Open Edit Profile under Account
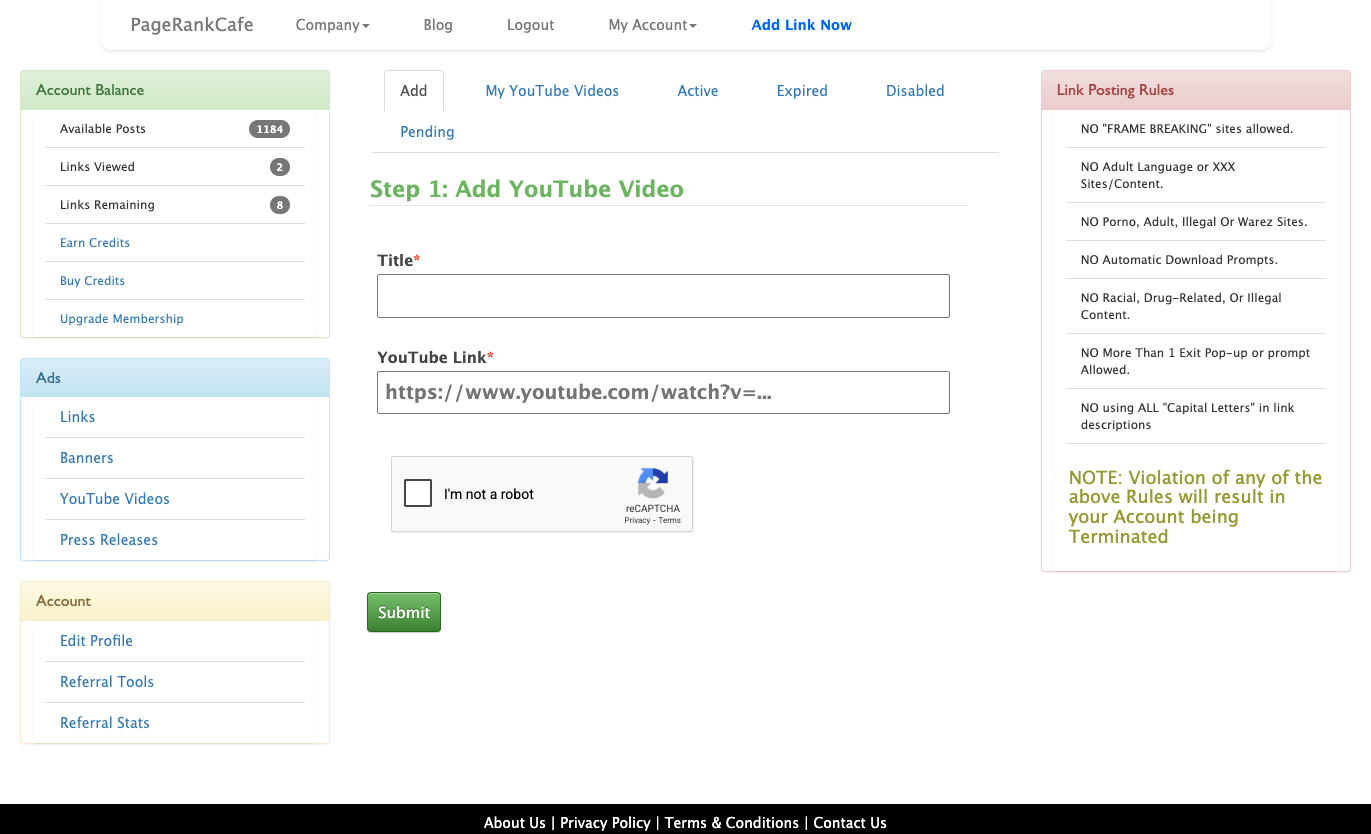 (x=96, y=640)
